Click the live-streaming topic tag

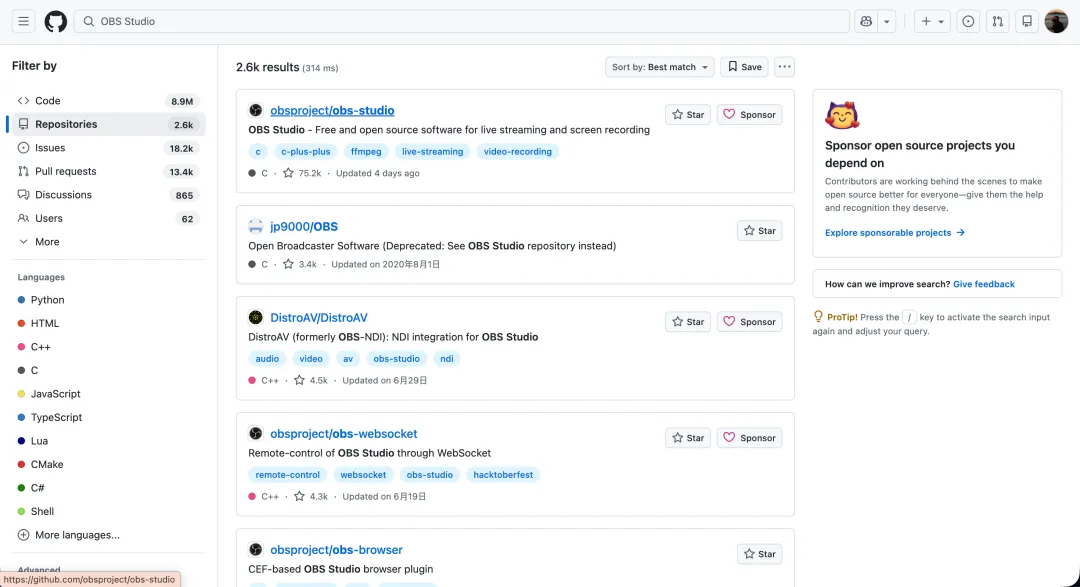pos(433,152)
